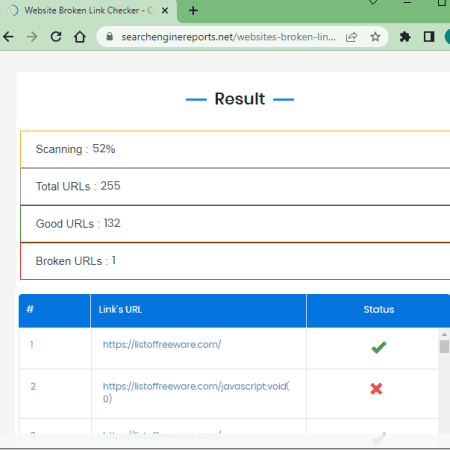450x450 pixels.
Task: Click the red cross status in row 2
Action: (x=376, y=389)
